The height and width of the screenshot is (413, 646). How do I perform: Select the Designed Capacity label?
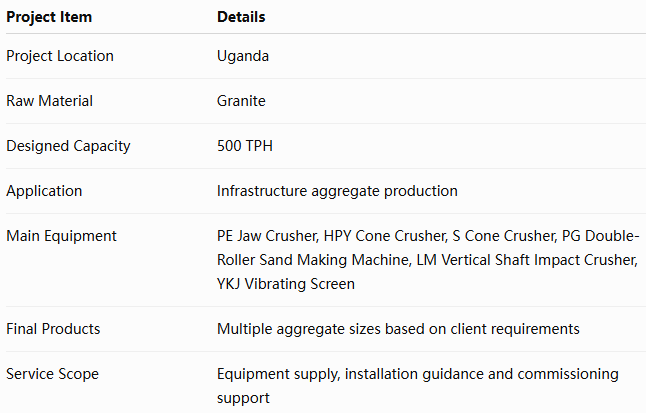(x=68, y=146)
